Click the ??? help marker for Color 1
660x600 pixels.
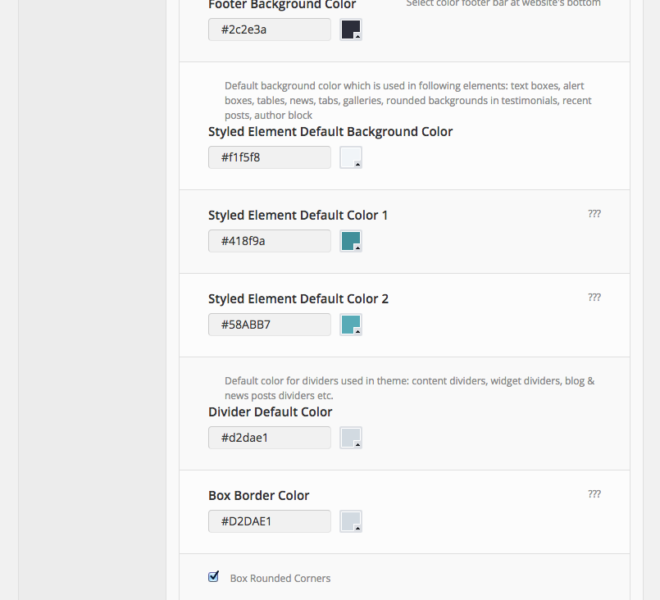pyautogui.click(x=594, y=214)
